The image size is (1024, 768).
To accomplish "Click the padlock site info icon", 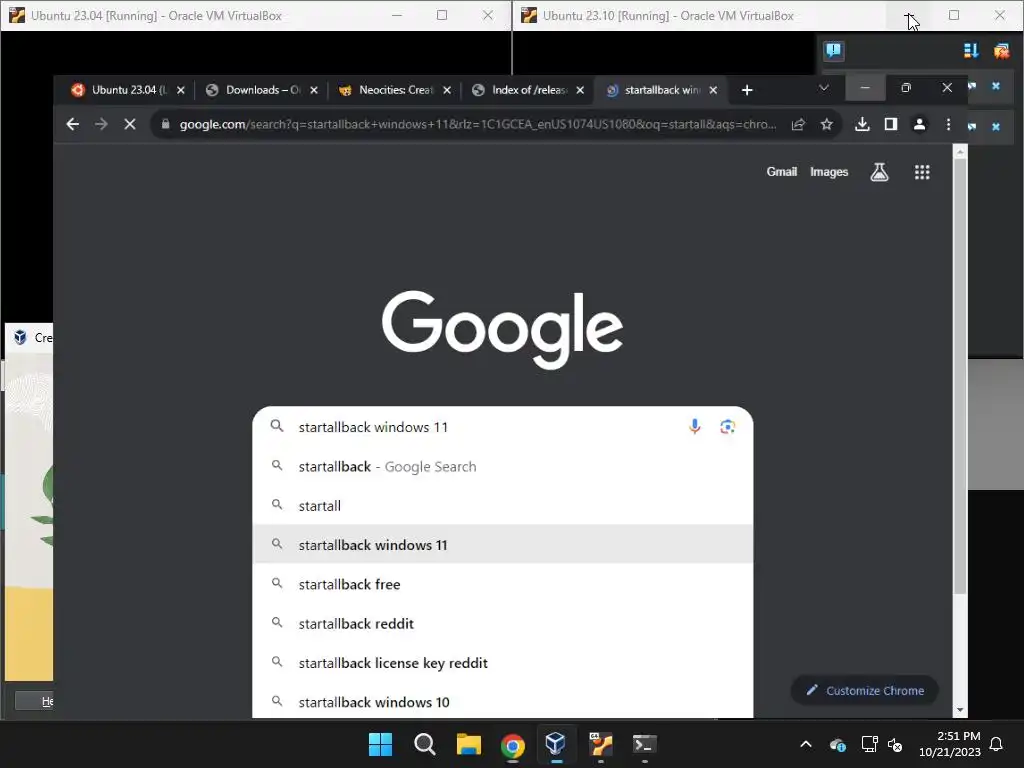I will click(x=165, y=124).
